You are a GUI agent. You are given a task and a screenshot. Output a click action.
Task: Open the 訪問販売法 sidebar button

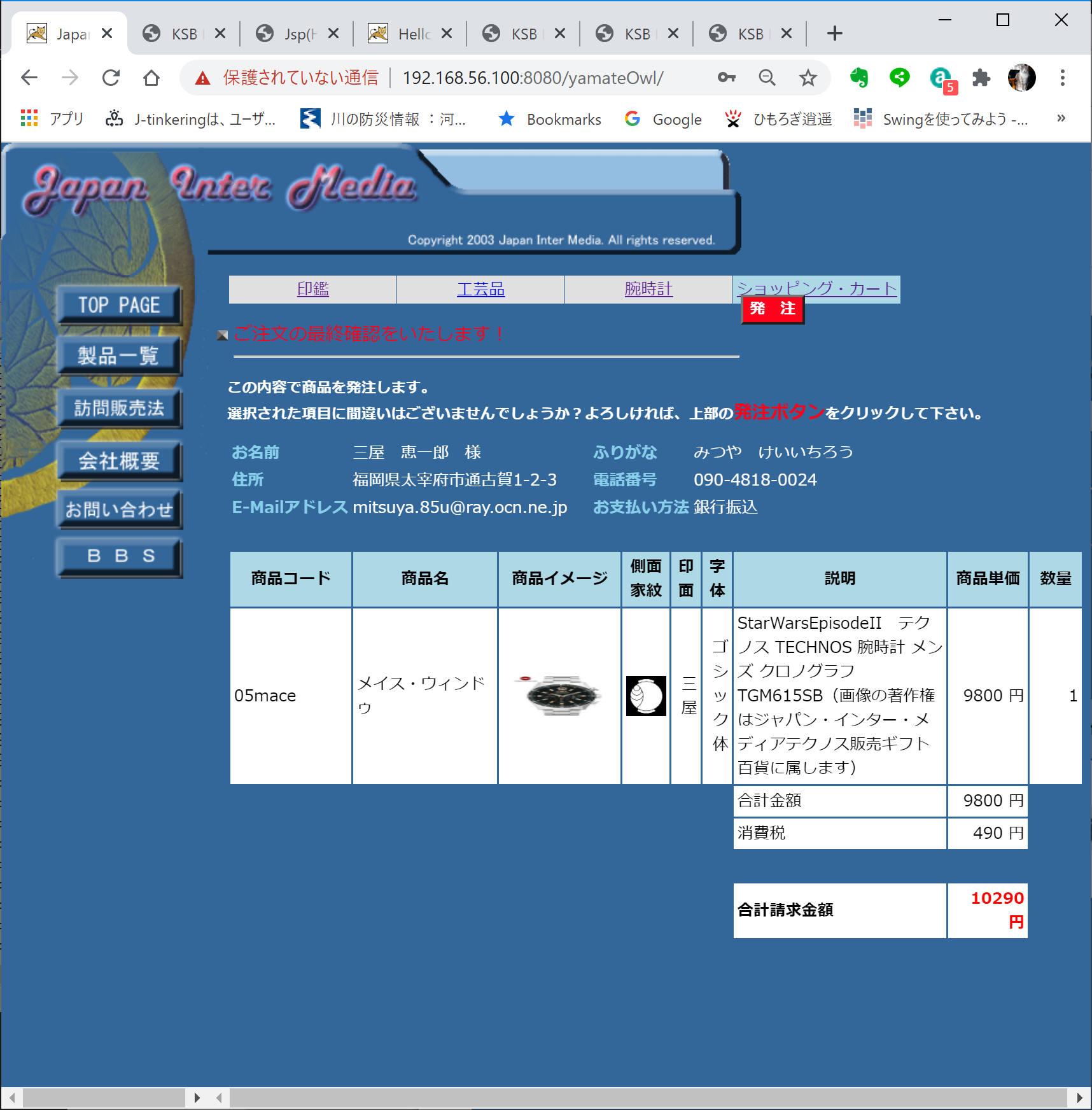120,408
